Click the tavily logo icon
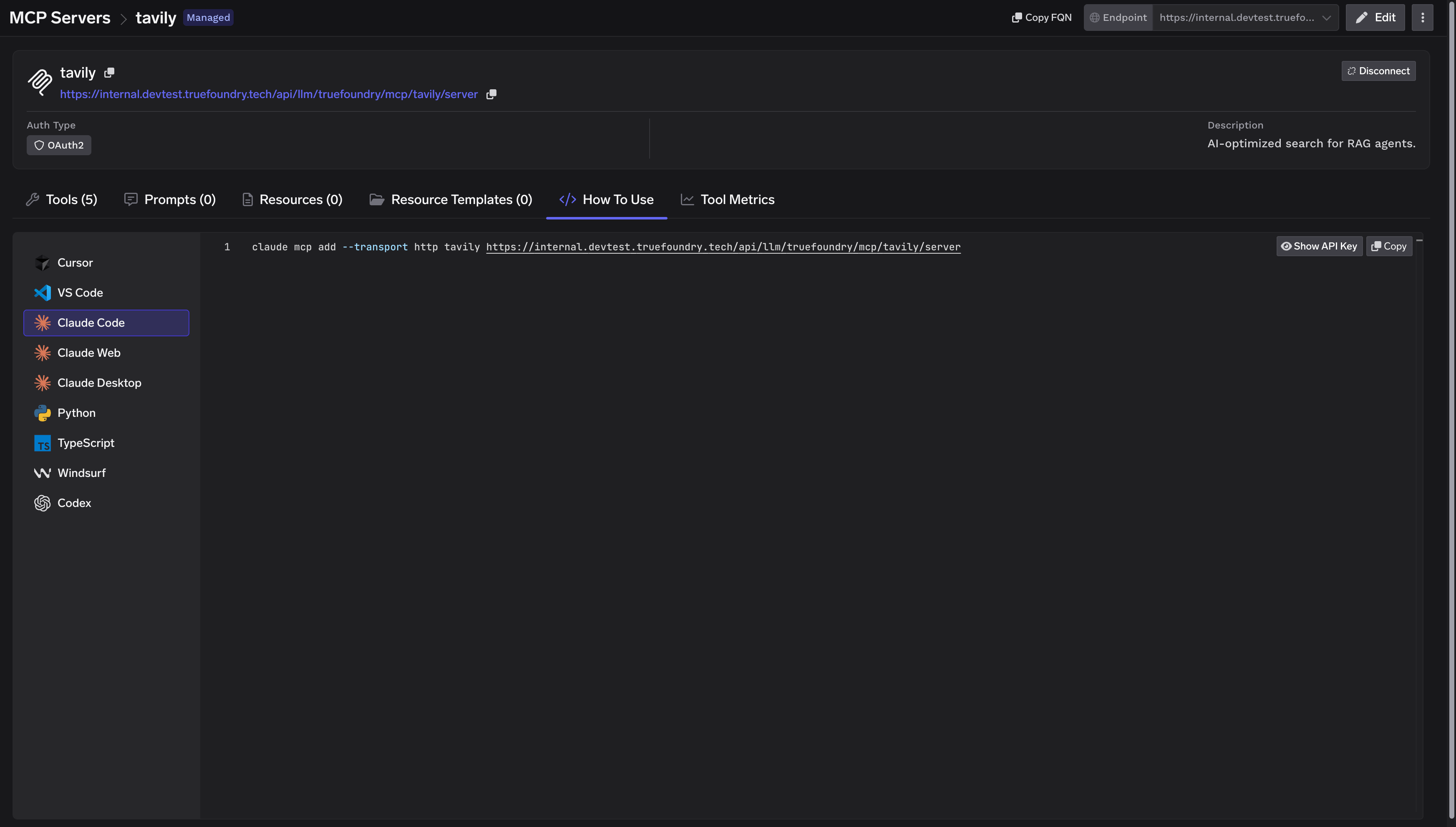The height and width of the screenshot is (827, 1456). (x=40, y=82)
